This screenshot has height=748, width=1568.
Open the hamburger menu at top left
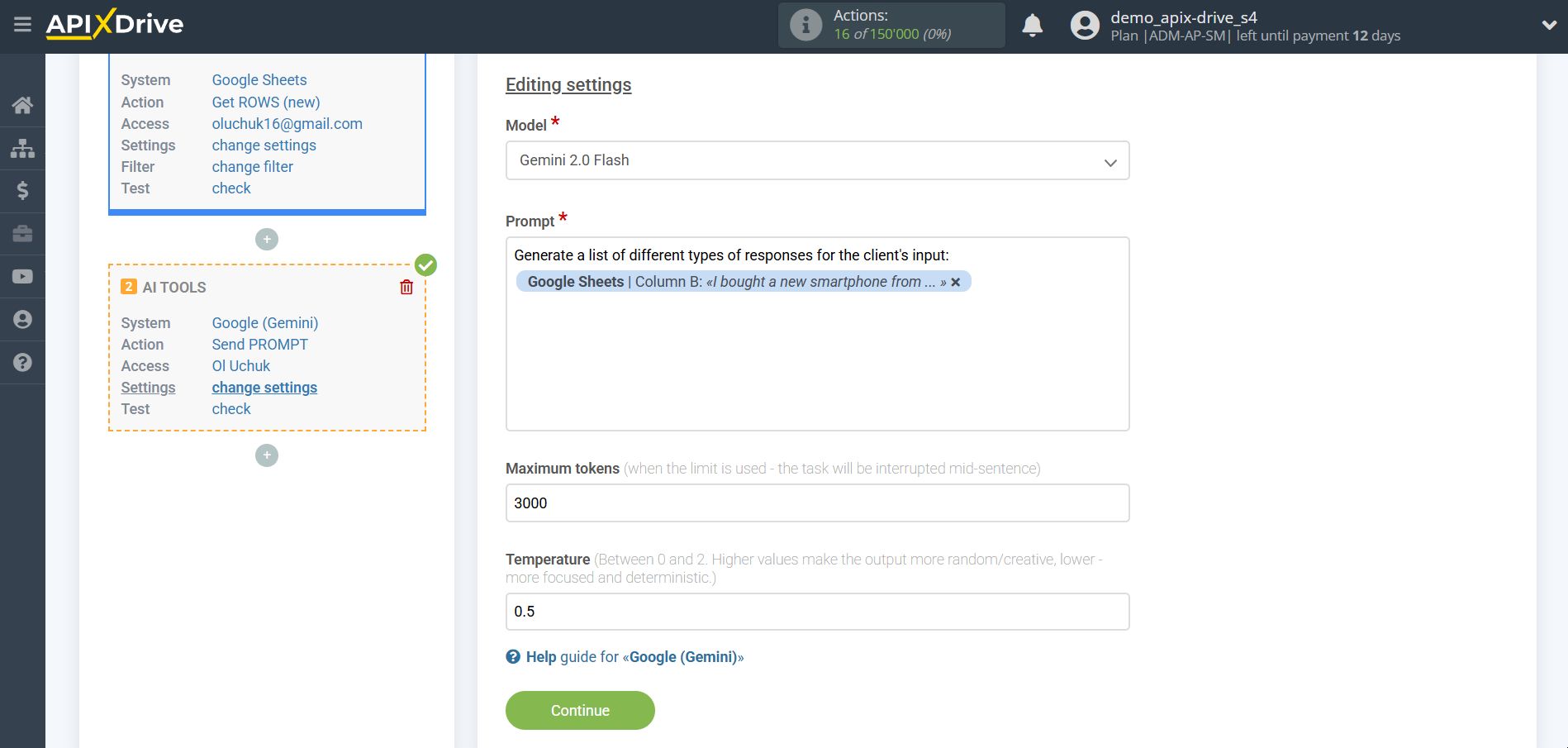(x=22, y=26)
